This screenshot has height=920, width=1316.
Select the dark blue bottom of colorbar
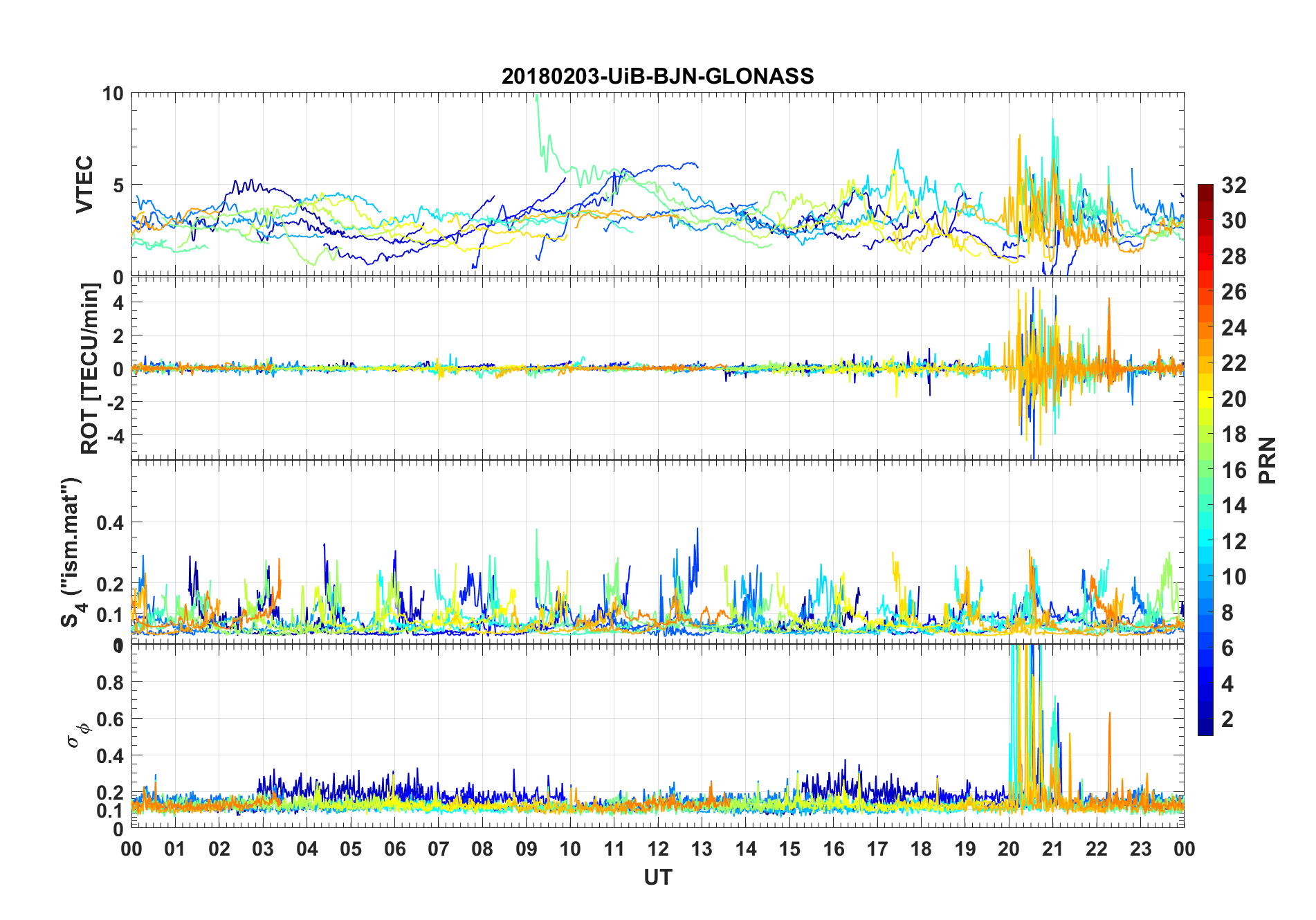tap(1205, 729)
